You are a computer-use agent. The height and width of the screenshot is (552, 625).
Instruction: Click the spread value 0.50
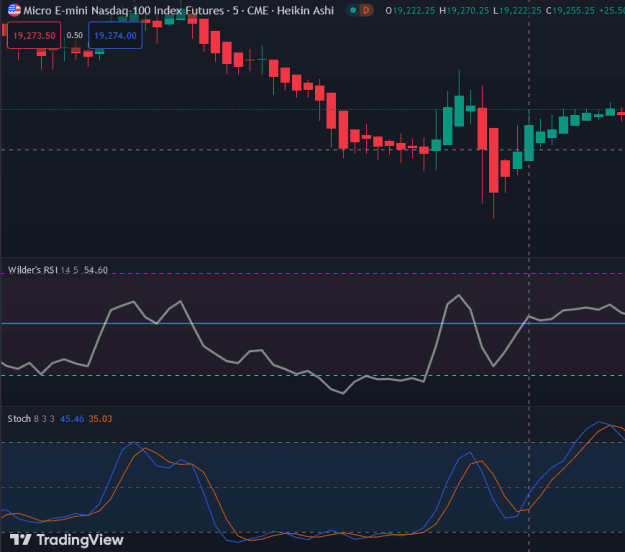tap(75, 35)
